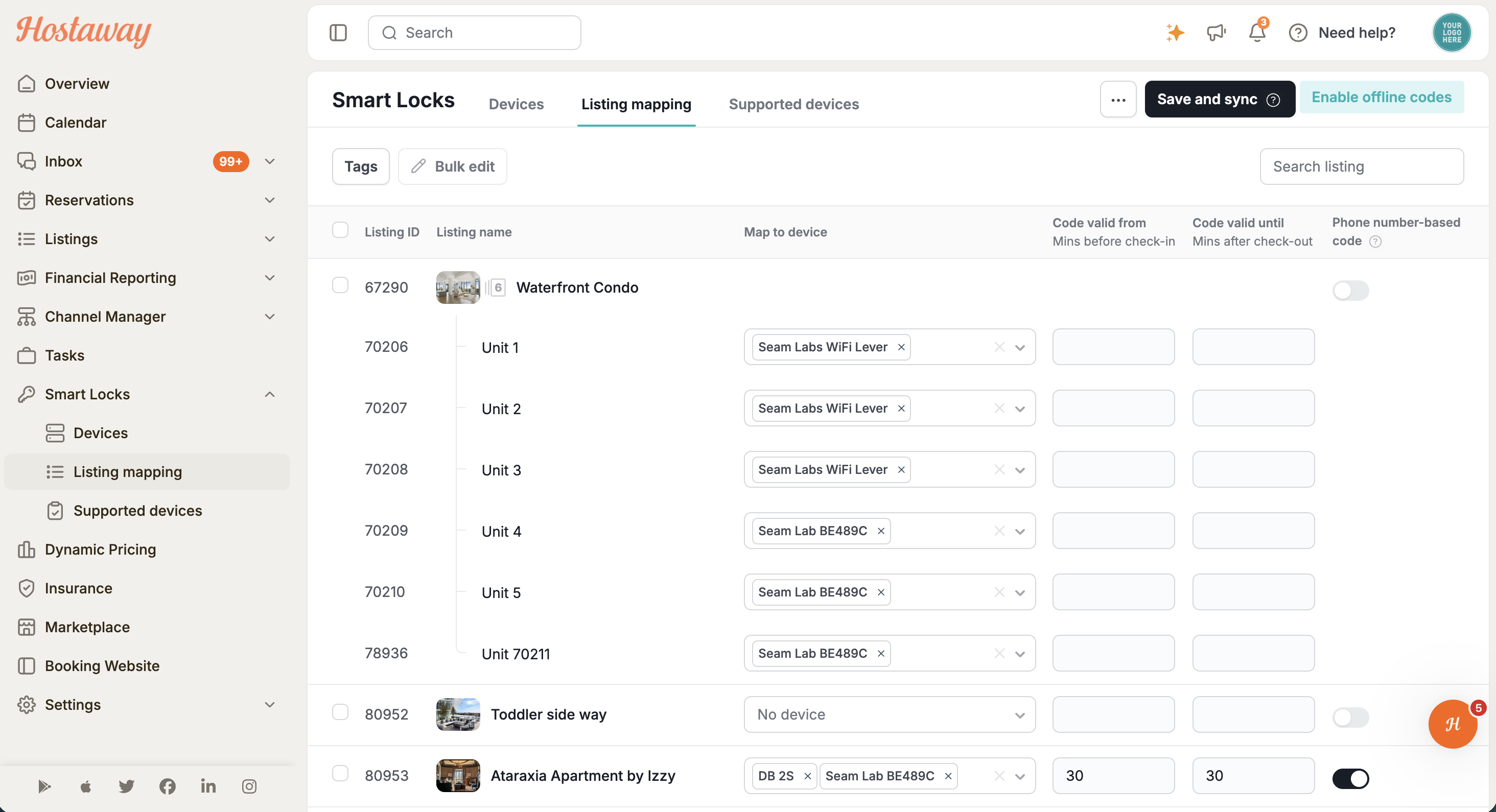
Task: Open the Hostaway chat widget bubble
Action: pyautogui.click(x=1453, y=724)
